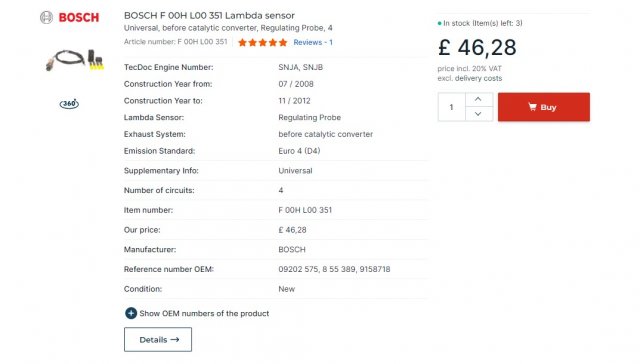640x364 pixels.
Task: Click the quantity input field
Action: pyautogui.click(x=451, y=107)
